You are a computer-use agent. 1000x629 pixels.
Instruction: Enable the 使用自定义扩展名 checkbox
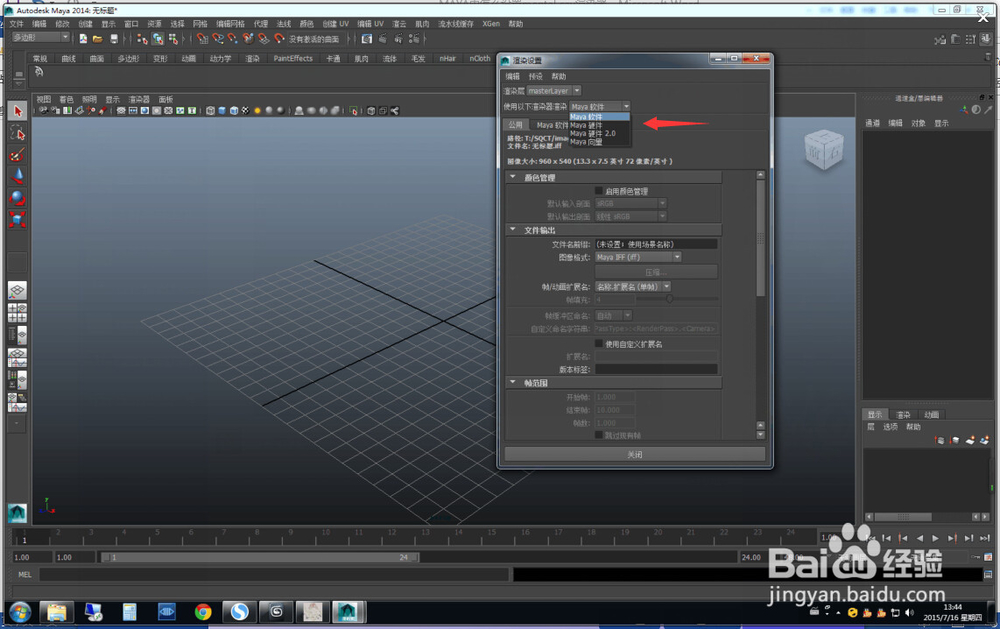[599, 344]
